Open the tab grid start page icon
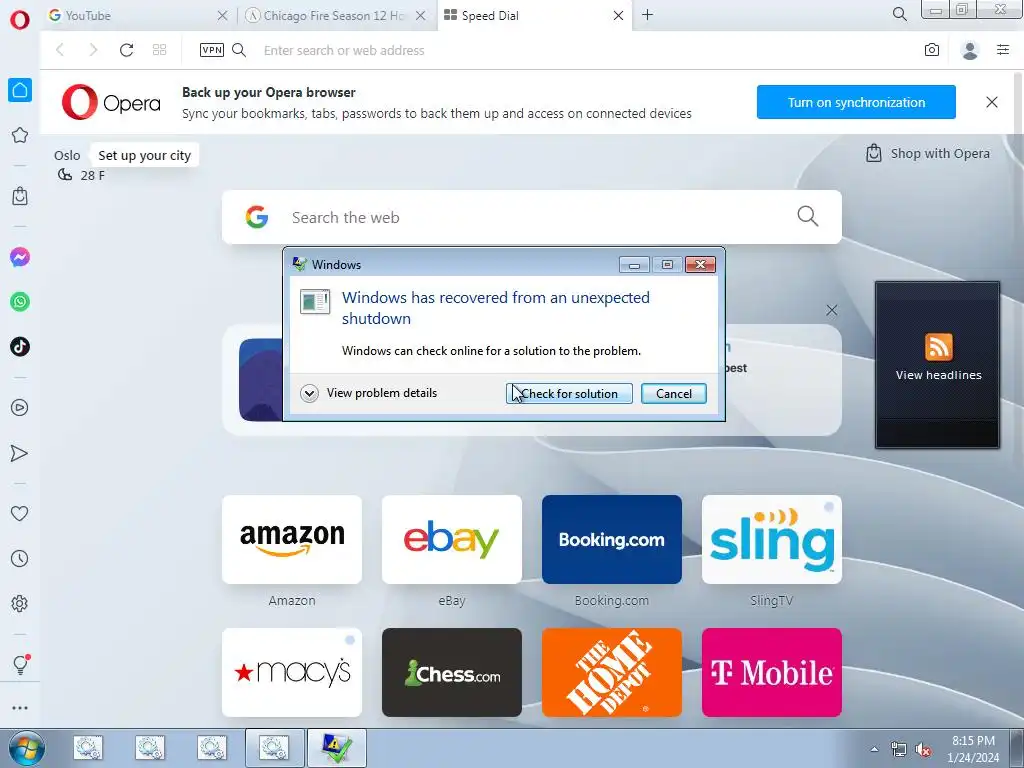Viewport: 1024px width, 768px height. [x=159, y=50]
